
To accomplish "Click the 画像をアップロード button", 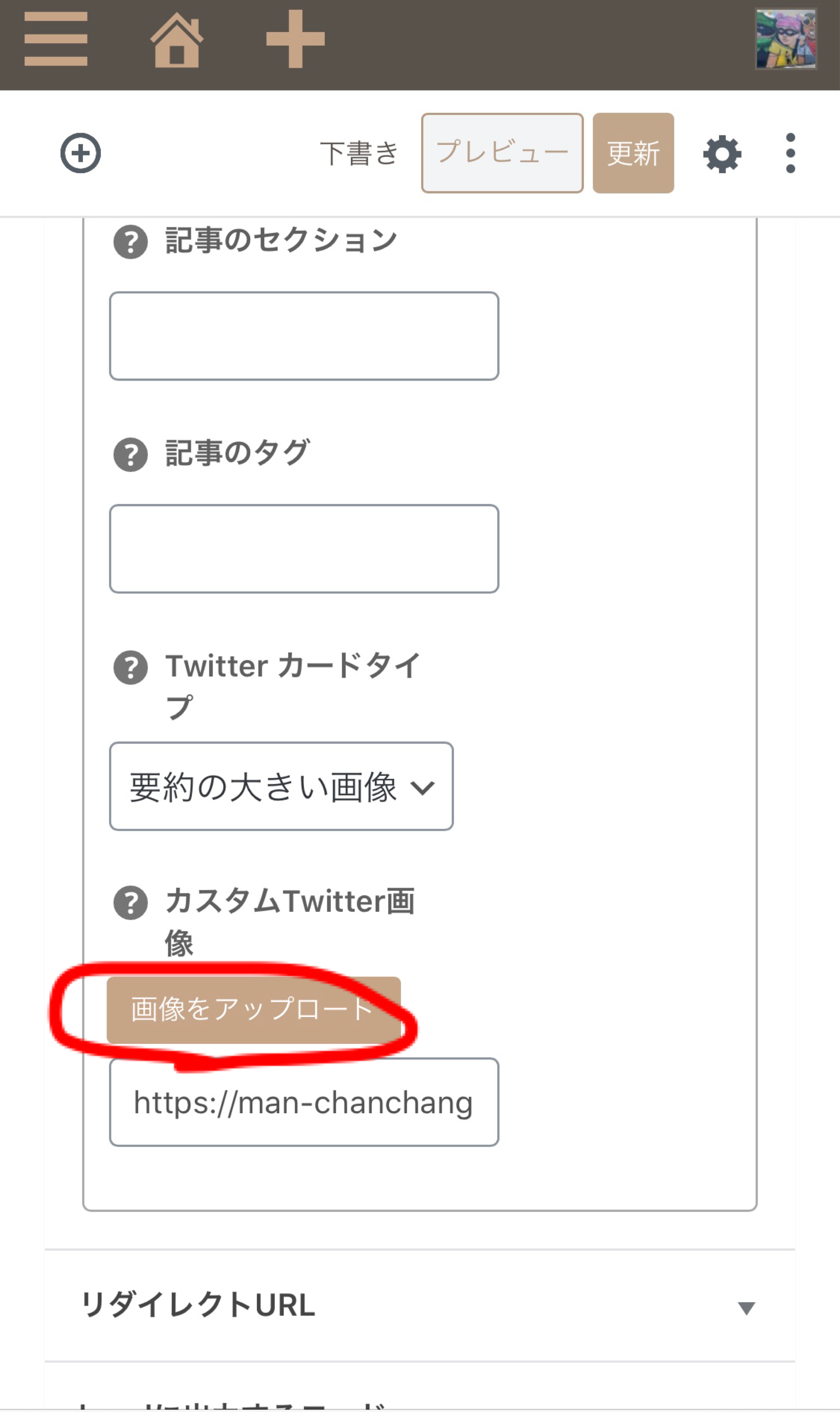I will [x=253, y=1010].
